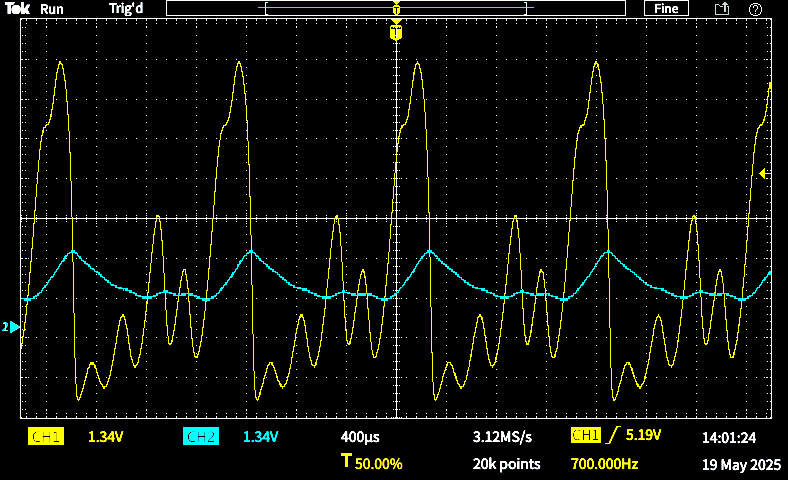Select the yellow trigger position T marker
This screenshot has height=480, width=788.
click(396, 33)
